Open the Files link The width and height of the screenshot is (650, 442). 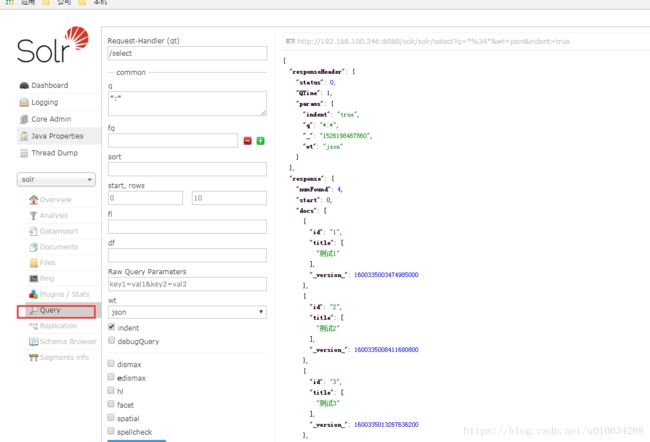pyautogui.click(x=47, y=263)
